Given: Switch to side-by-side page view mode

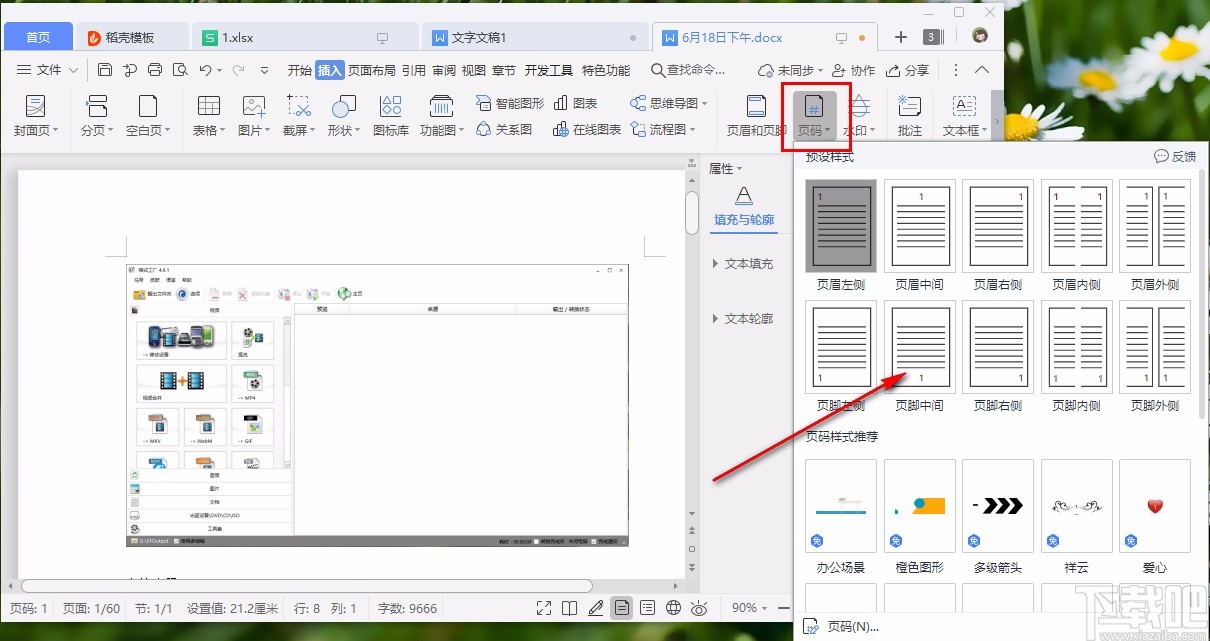Looking at the screenshot, I should click(570, 607).
